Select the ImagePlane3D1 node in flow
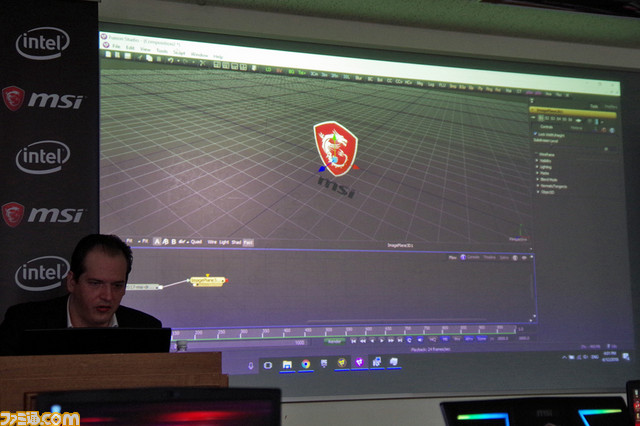The height and width of the screenshot is (426, 640). [207, 281]
